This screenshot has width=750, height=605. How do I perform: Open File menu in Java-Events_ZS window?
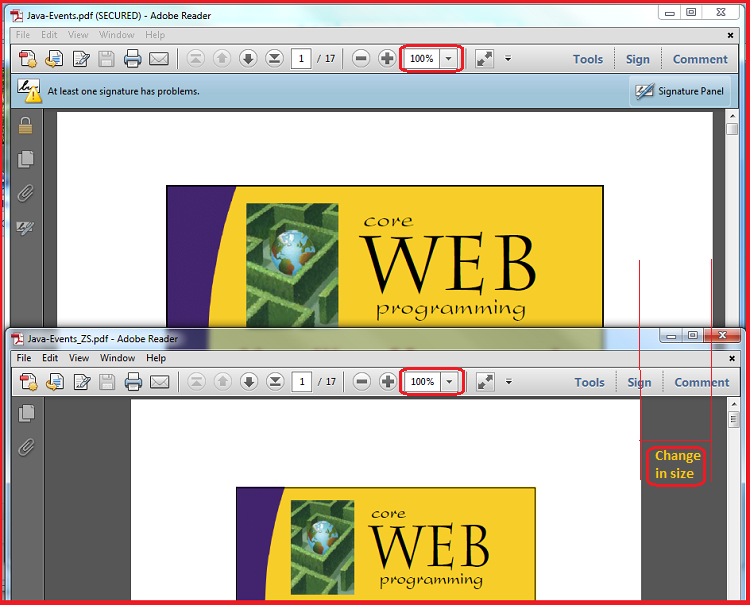24,358
